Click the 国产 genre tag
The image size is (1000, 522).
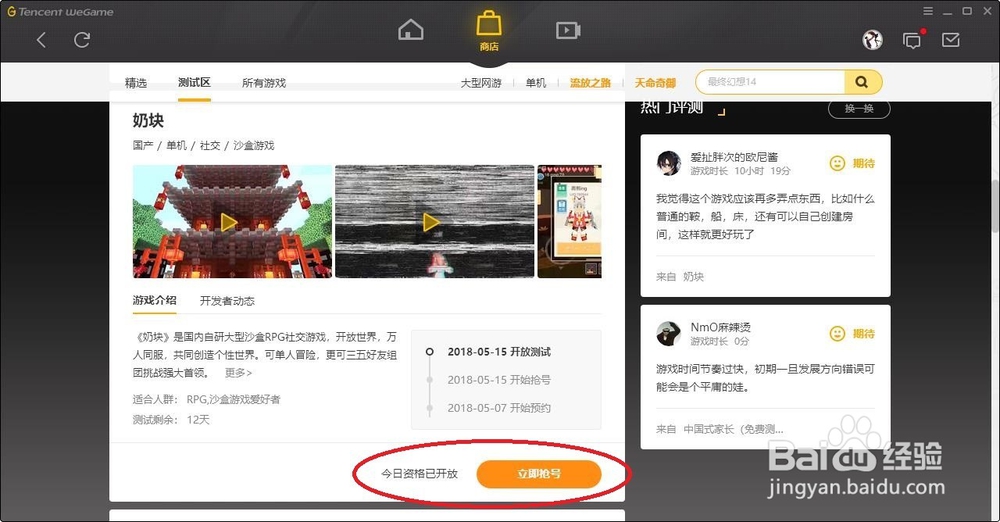[143, 145]
